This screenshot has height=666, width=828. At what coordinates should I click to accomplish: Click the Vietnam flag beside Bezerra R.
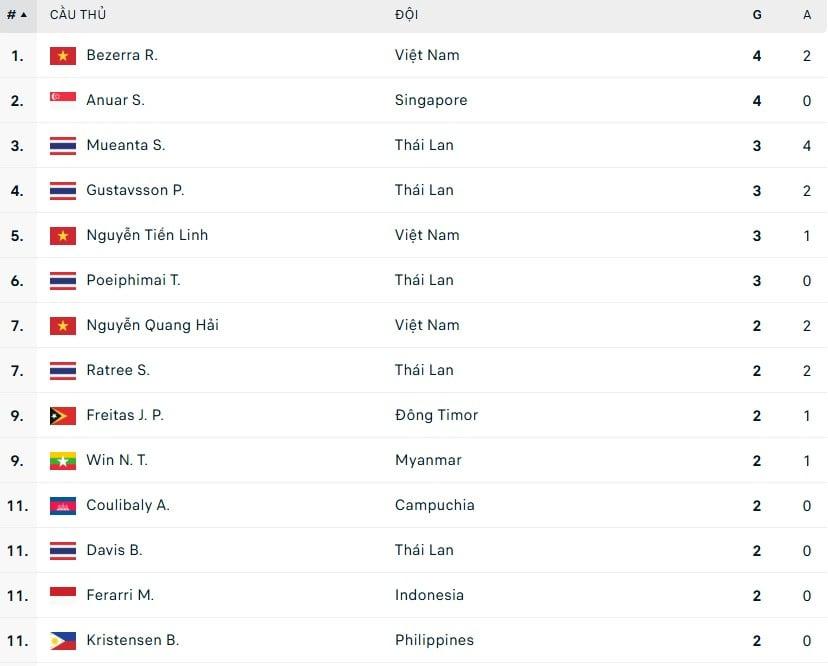[63, 55]
